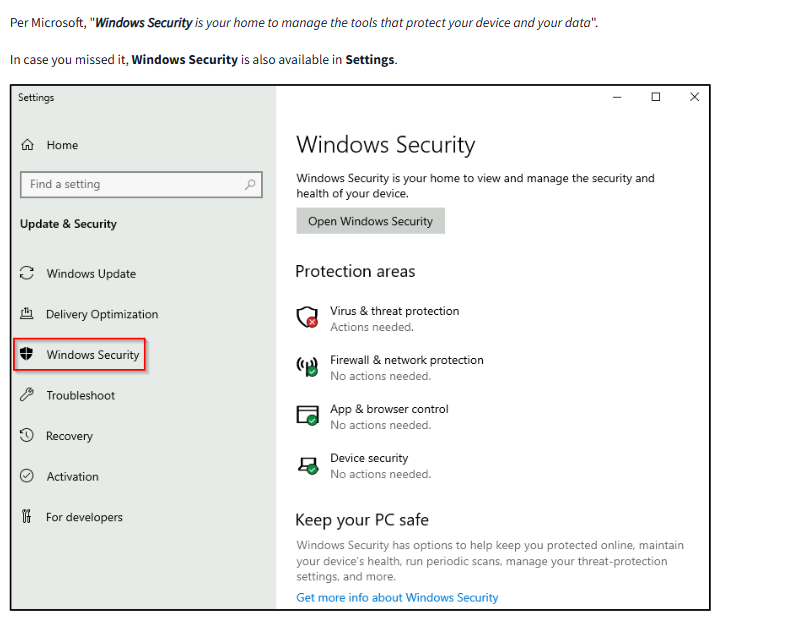Click the Delivery Optimization icon
788x620 pixels.
pyautogui.click(x=27, y=314)
